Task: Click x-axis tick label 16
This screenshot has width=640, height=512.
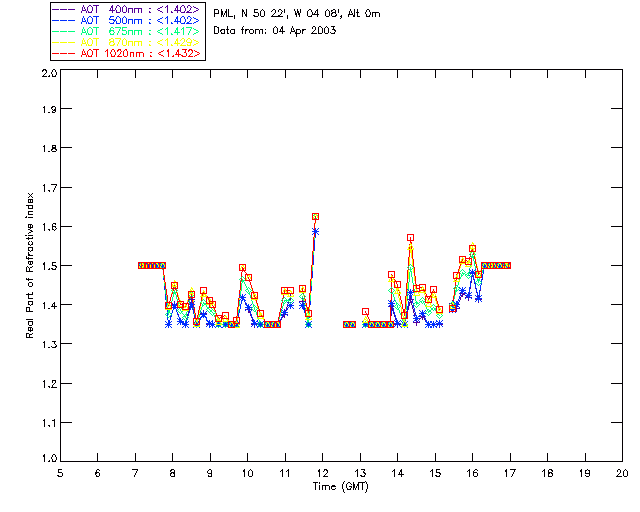Action: click(x=472, y=473)
